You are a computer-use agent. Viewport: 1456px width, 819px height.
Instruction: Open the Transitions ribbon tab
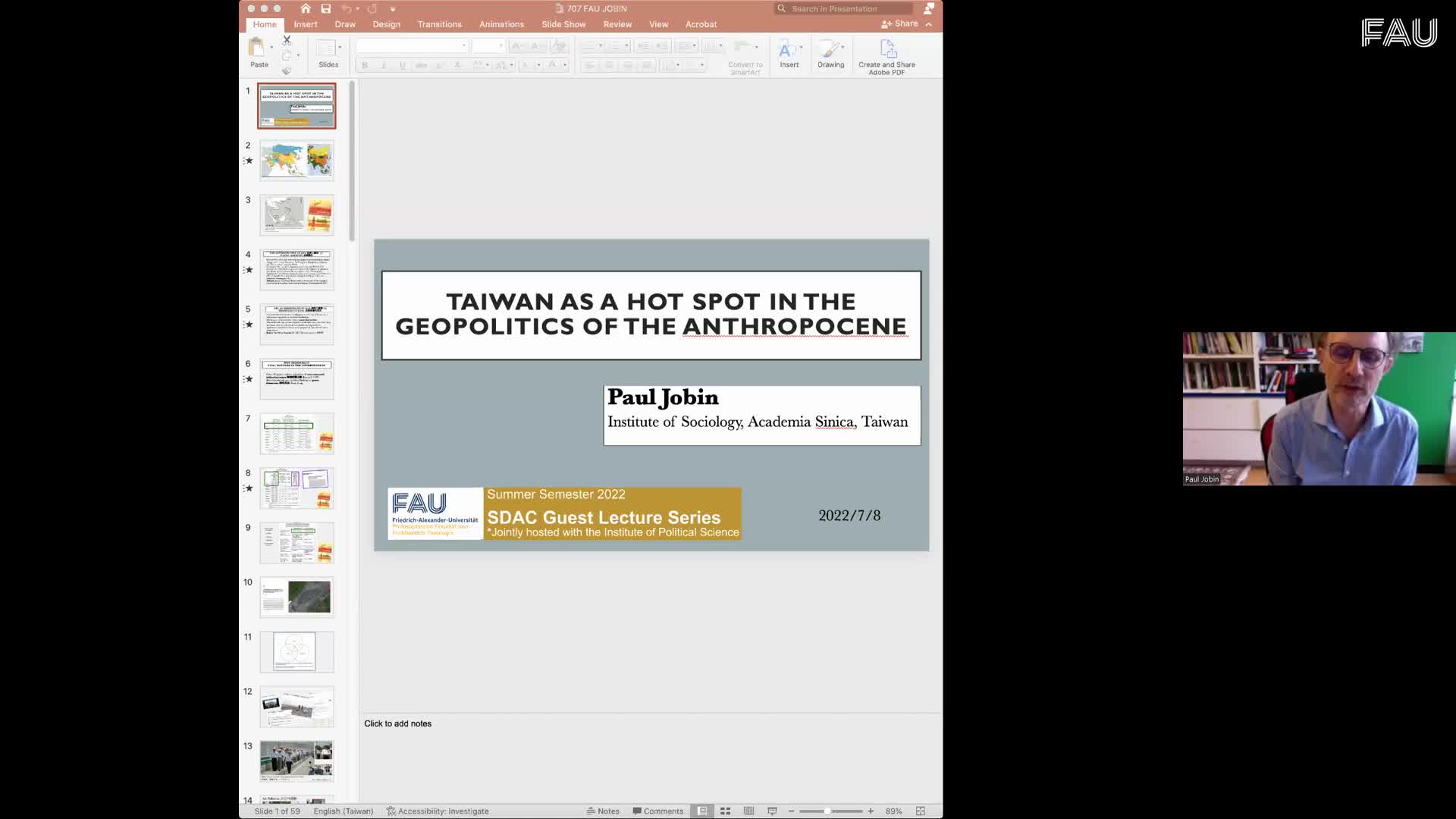click(439, 24)
